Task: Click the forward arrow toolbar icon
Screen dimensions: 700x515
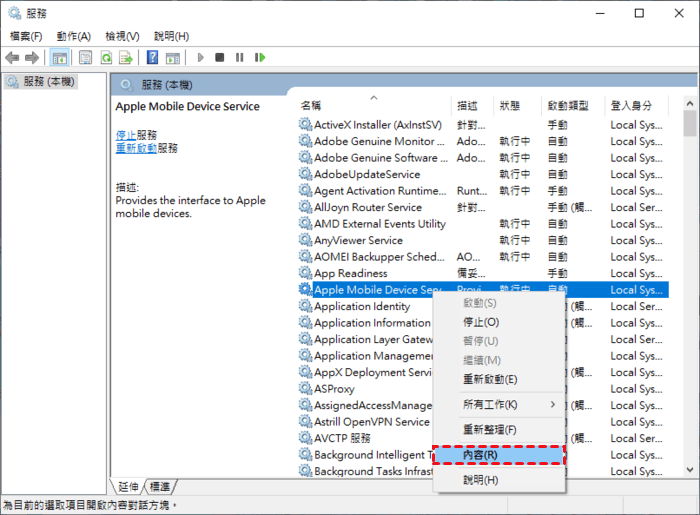Action: pos(32,58)
